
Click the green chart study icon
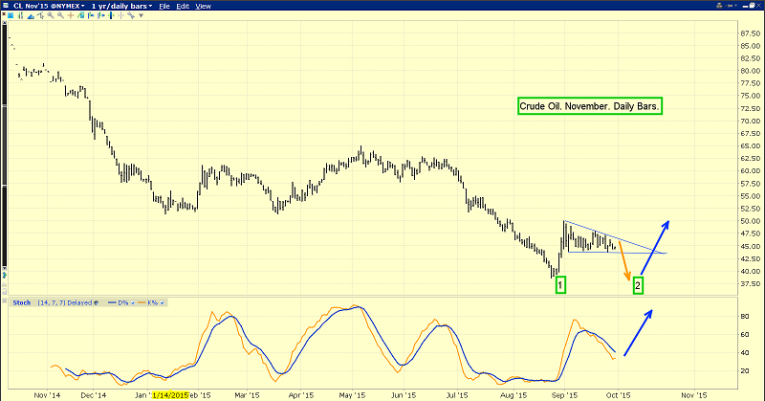click(81, 15)
